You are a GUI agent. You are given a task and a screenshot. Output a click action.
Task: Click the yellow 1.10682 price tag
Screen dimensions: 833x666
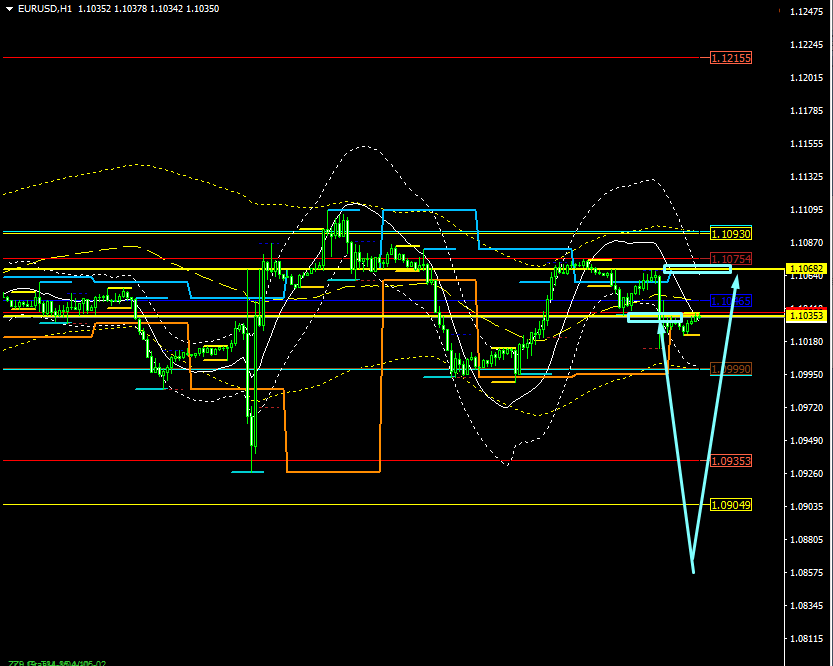coord(807,269)
